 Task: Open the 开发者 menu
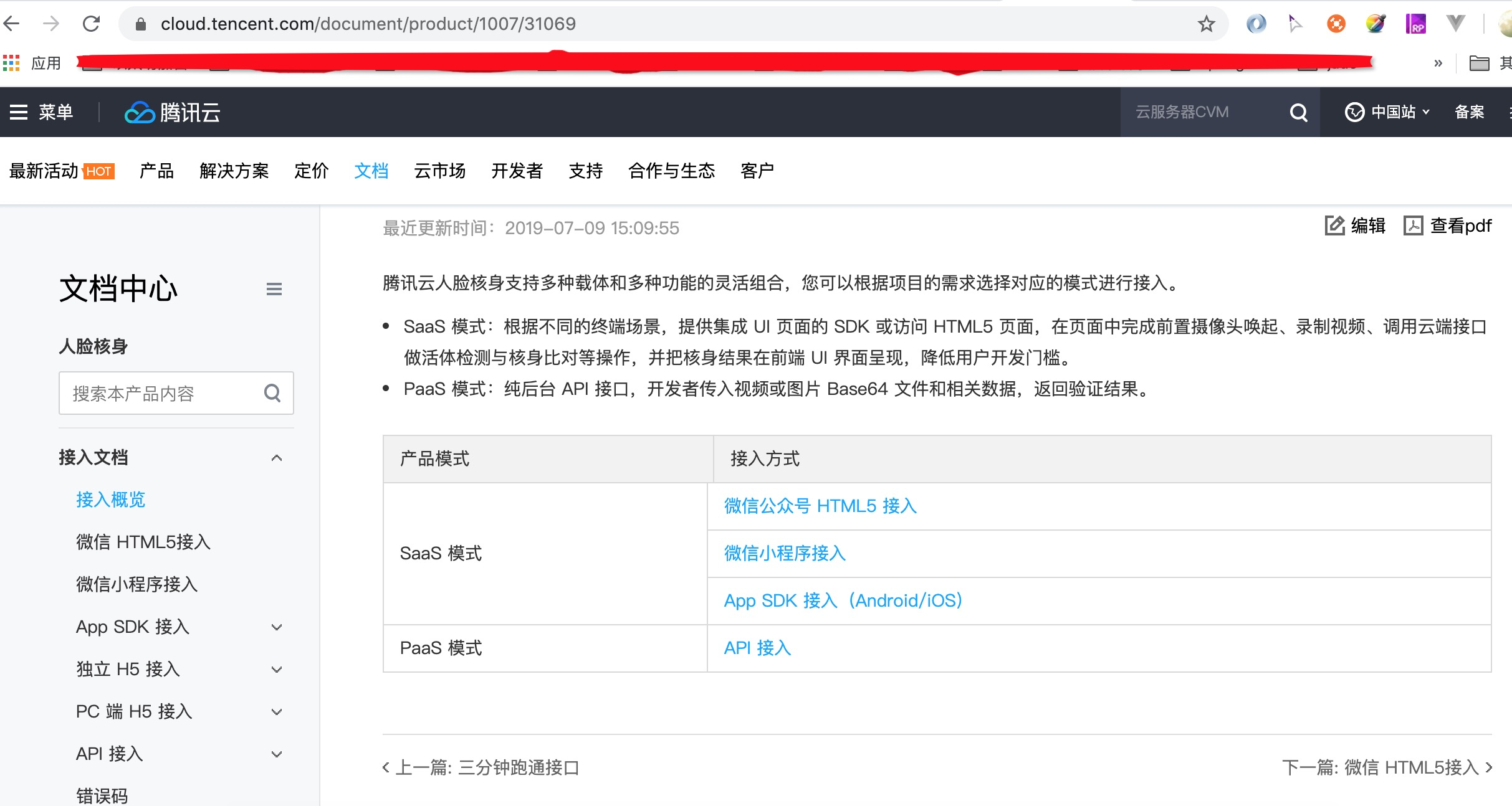click(x=517, y=171)
